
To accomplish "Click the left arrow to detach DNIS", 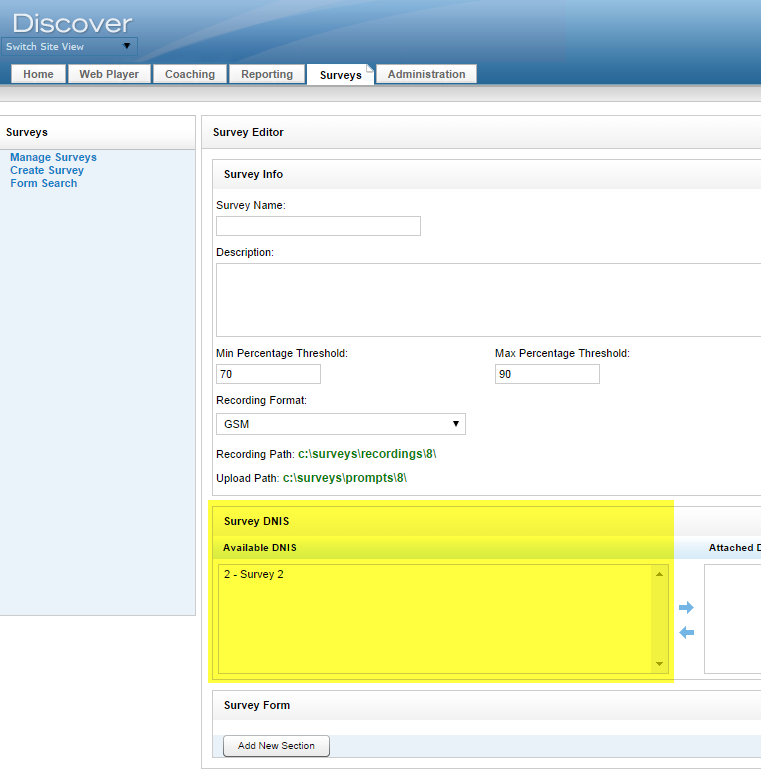I will (x=686, y=632).
